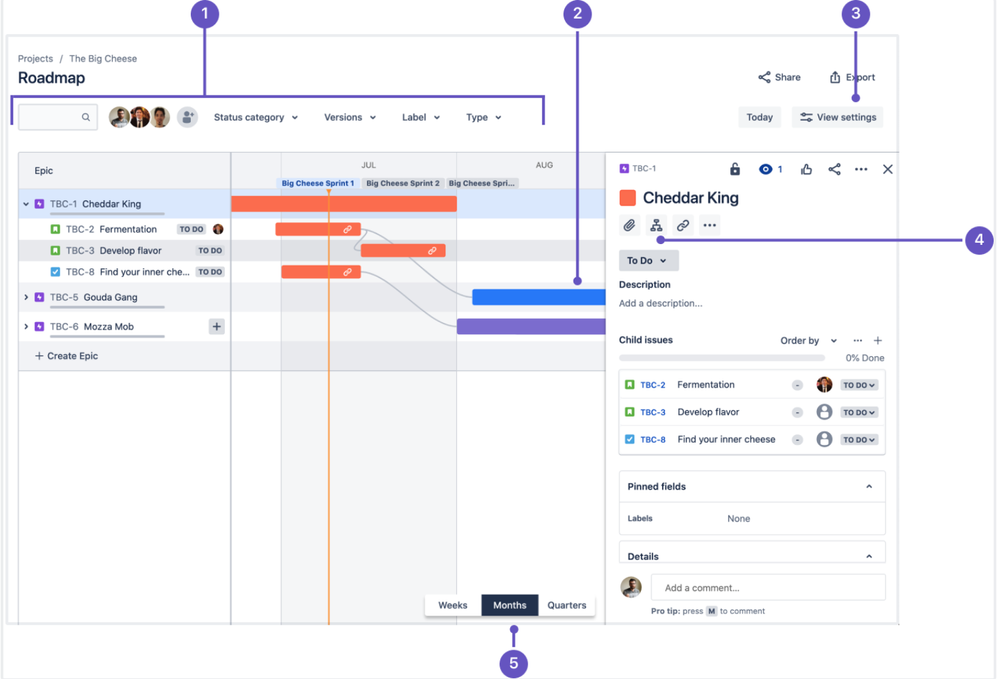Open View settings
Screen dimensions: 999x679
(x=837, y=117)
